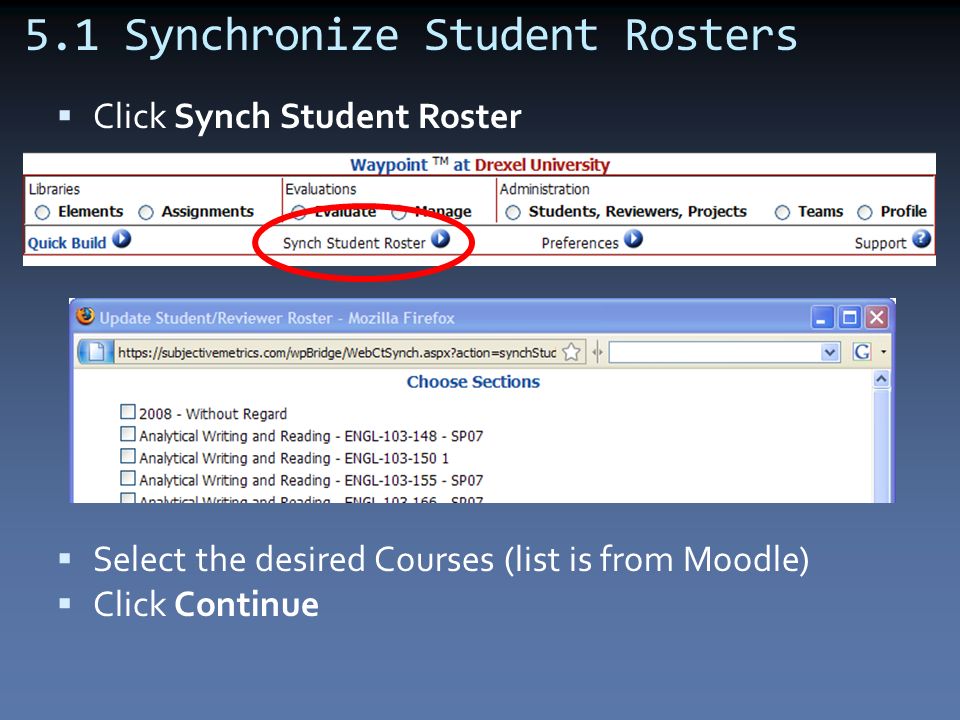Select the Assignments radio button

(146, 212)
